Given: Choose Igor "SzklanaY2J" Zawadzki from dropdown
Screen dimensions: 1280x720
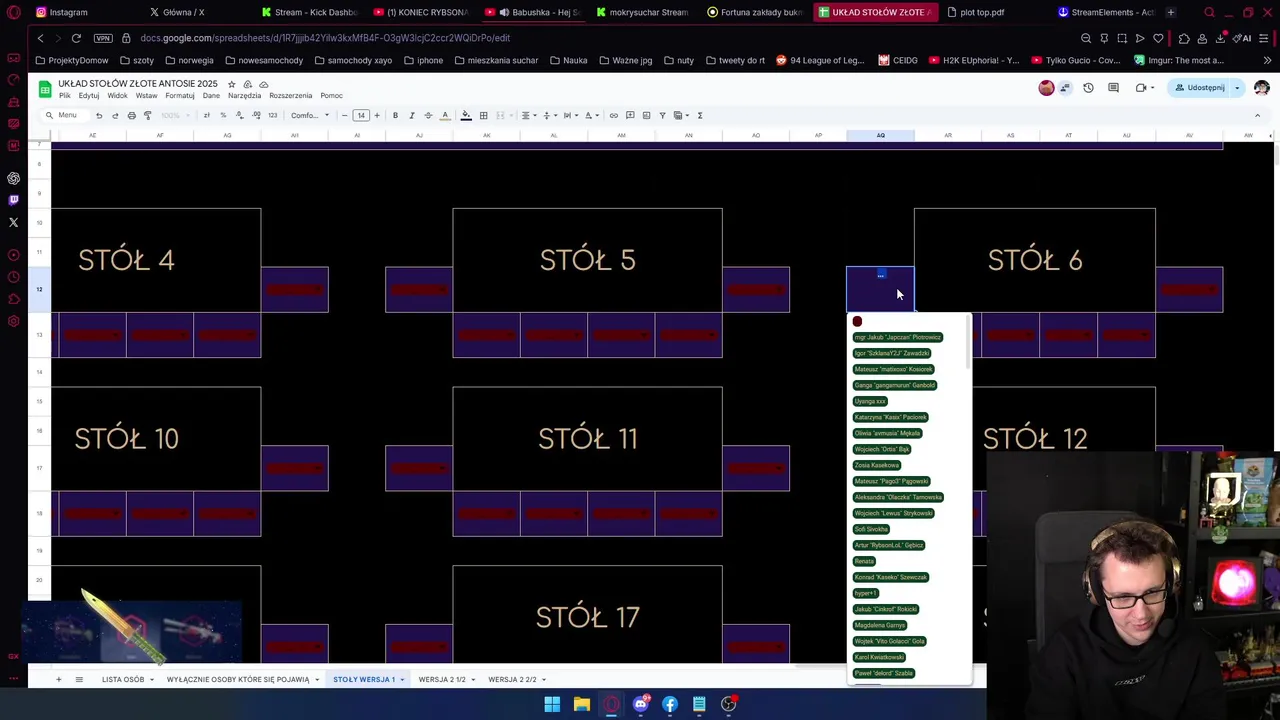Looking at the screenshot, I should pos(892,353).
